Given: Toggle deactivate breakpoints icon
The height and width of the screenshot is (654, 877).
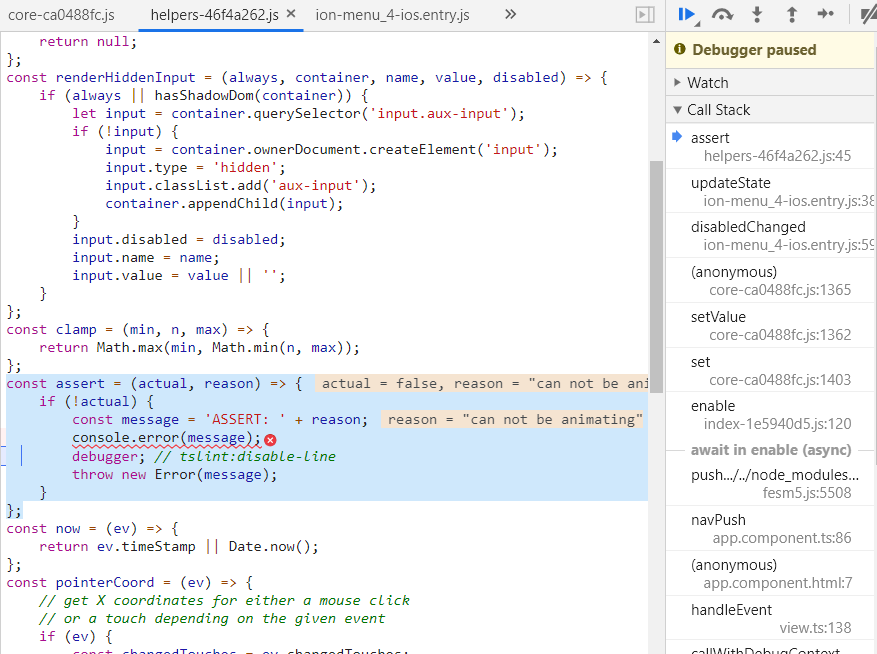Looking at the screenshot, I should pos(867,15).
